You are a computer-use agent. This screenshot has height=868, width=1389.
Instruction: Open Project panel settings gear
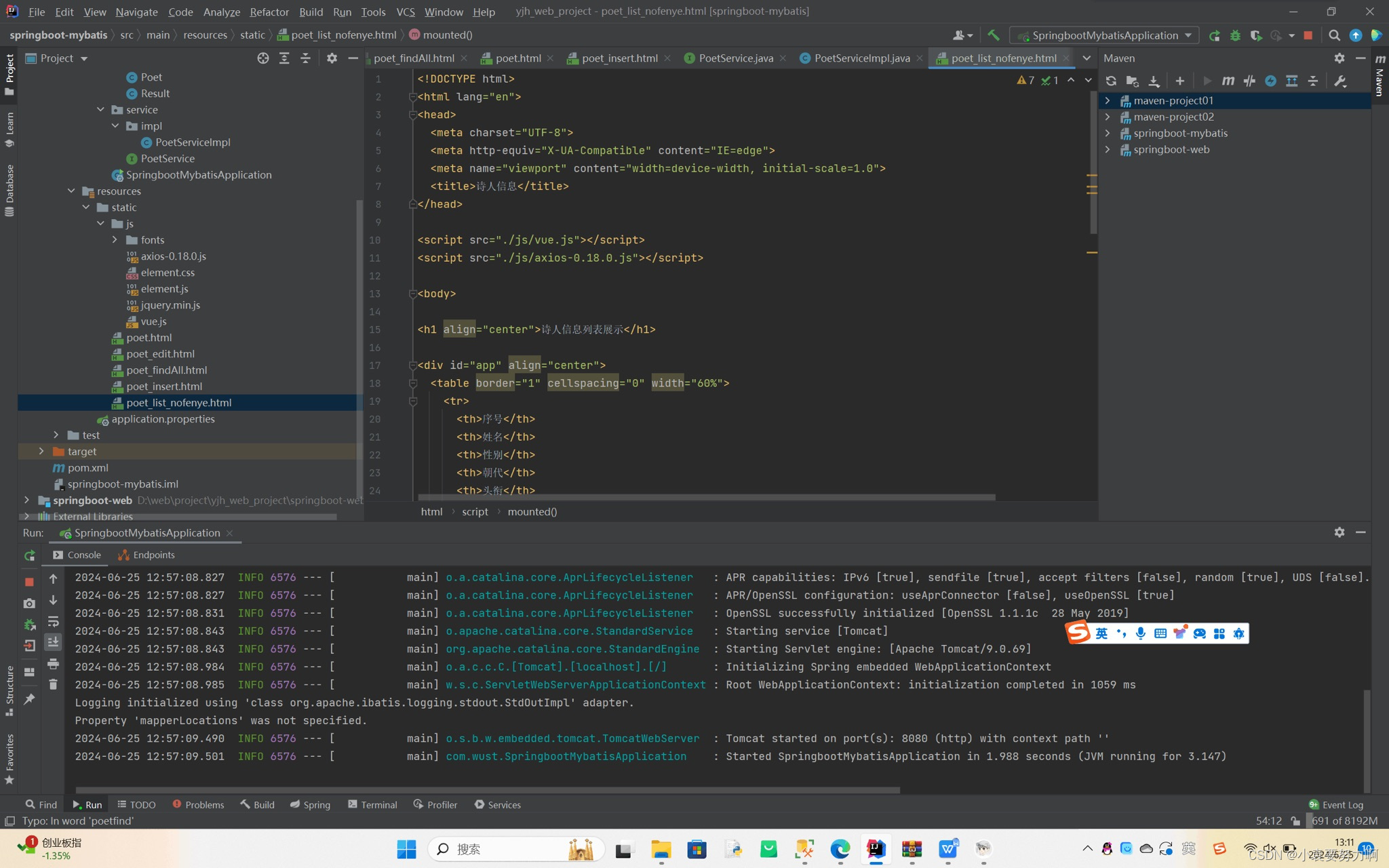click(x=332, y=58)
